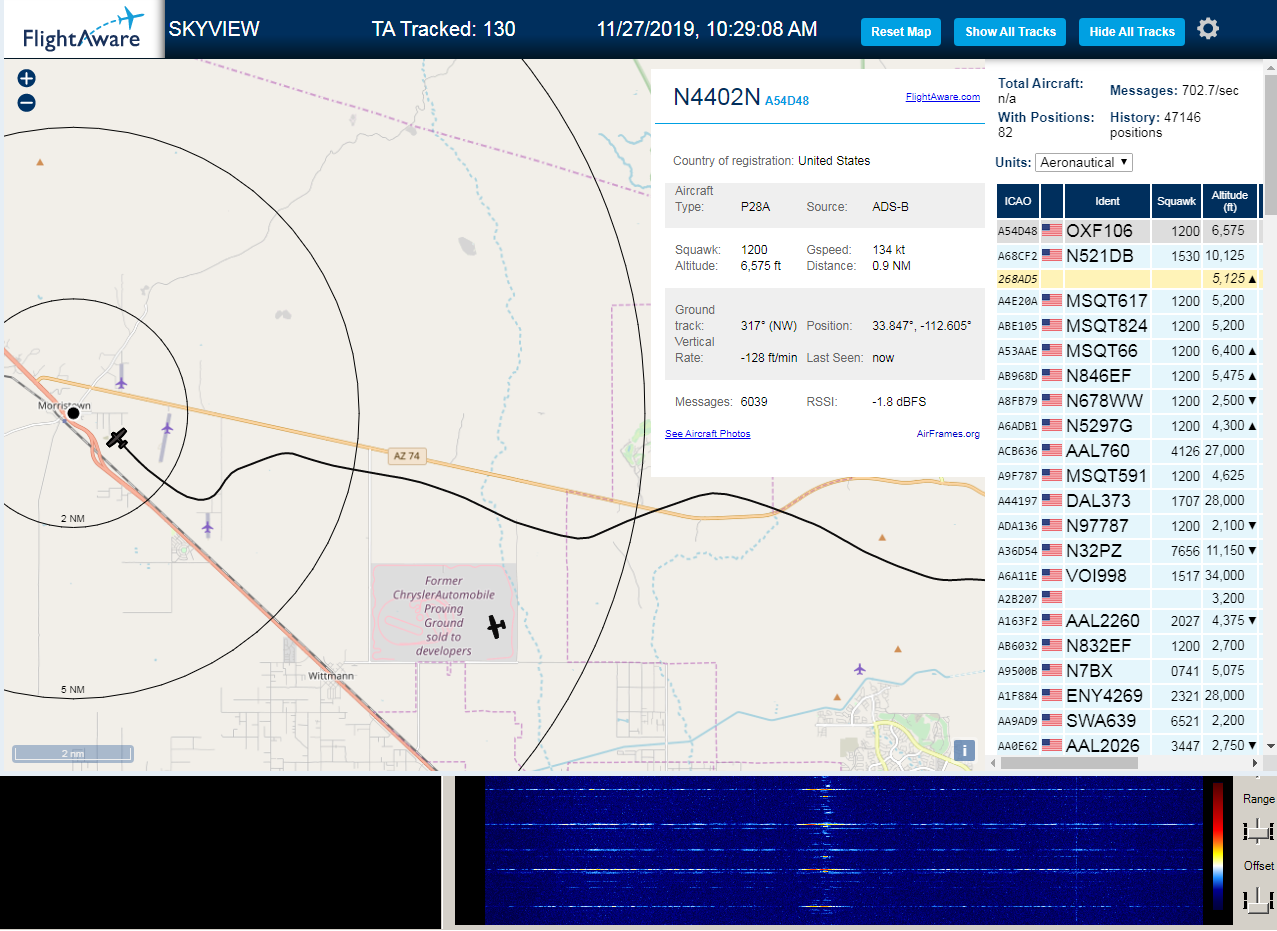Open the FlightAware.com link in the info panel
Screen dimensions: 1277x931
[943, 97]
